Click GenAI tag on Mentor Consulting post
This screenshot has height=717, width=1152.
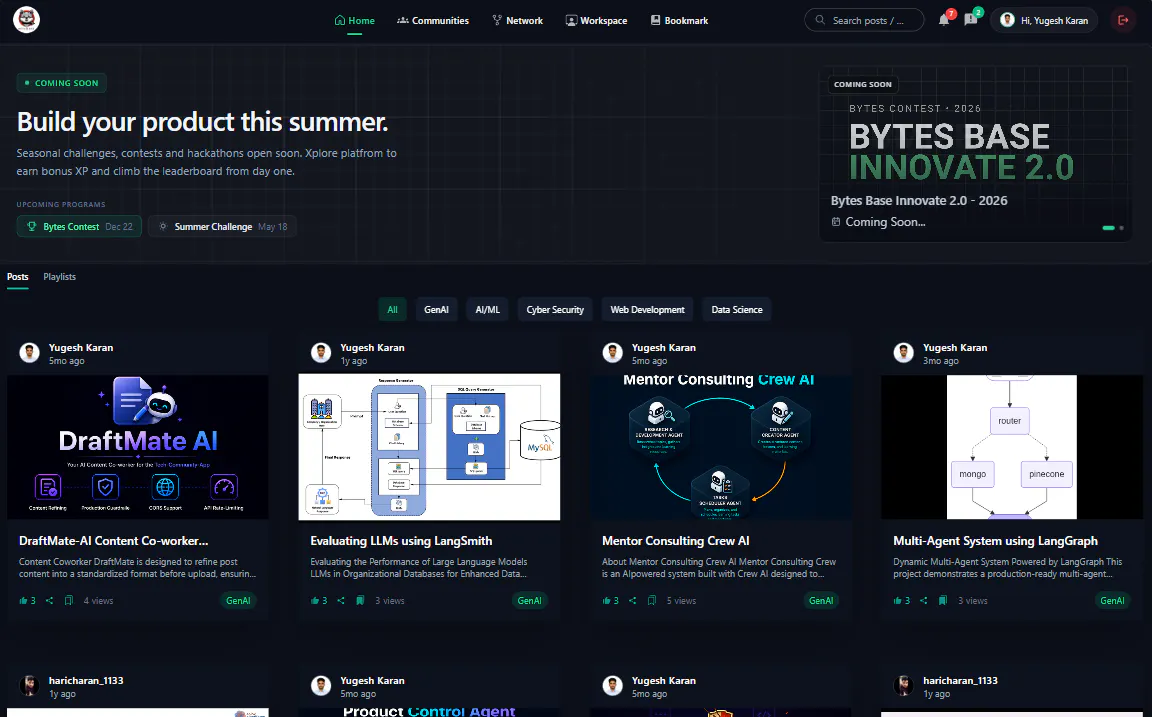821,601
